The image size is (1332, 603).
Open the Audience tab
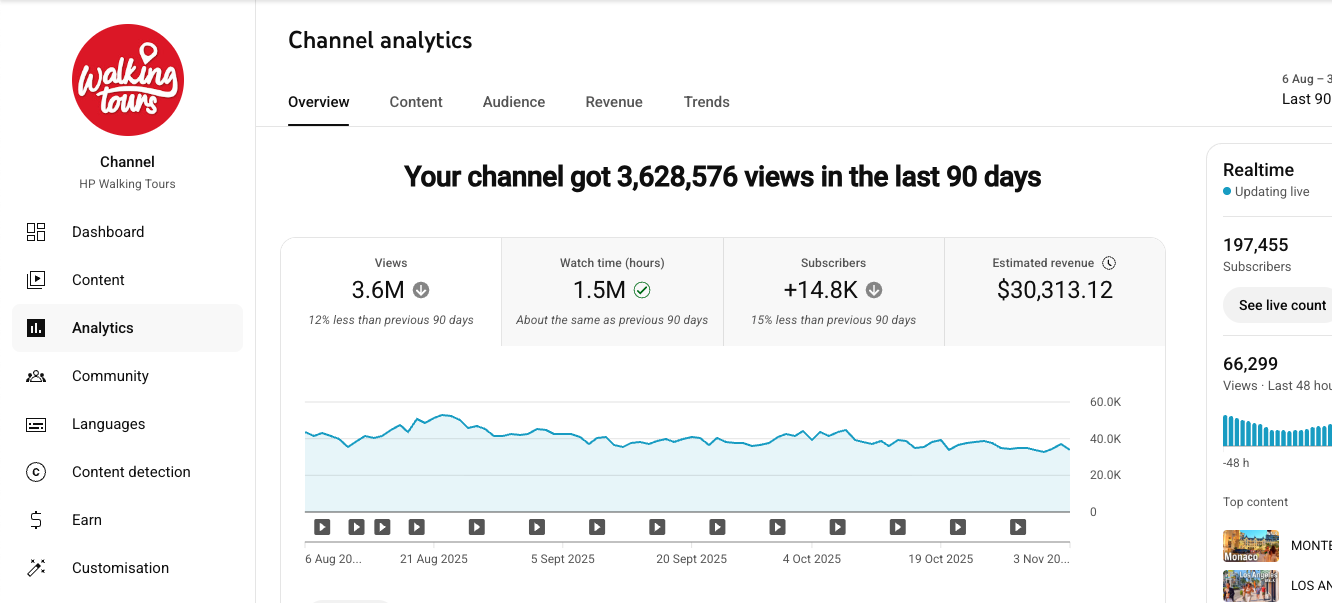[514, 102]
